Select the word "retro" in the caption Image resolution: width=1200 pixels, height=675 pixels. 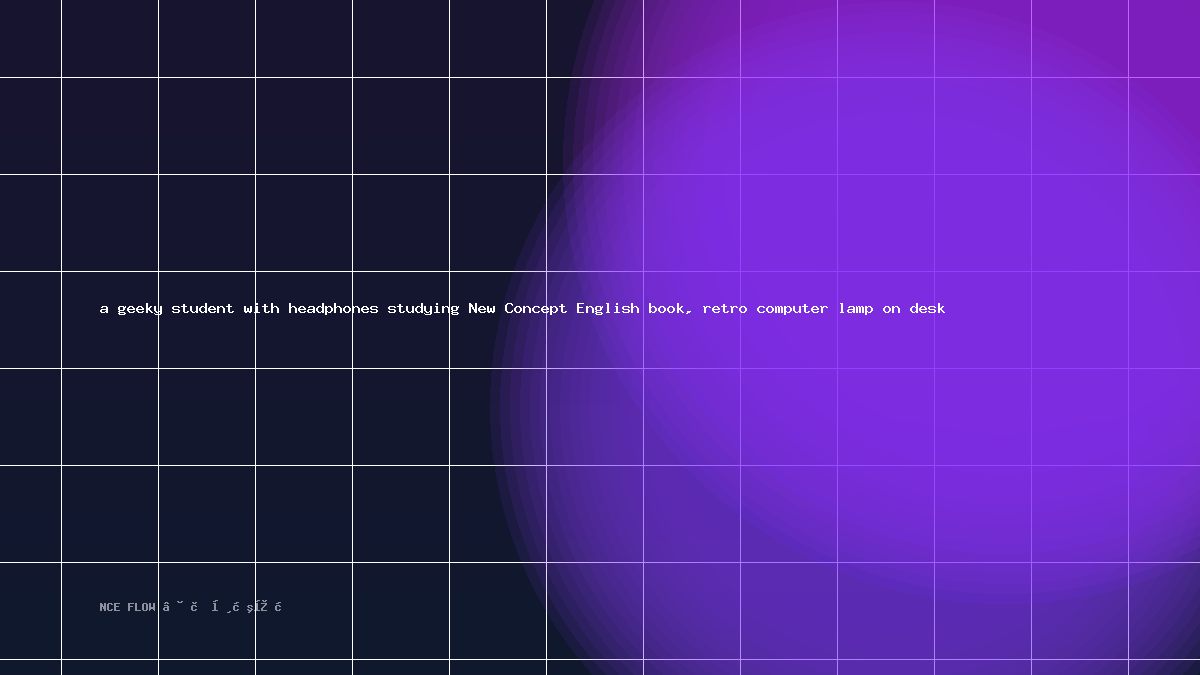pyautogui.click(x=725, y=308)
